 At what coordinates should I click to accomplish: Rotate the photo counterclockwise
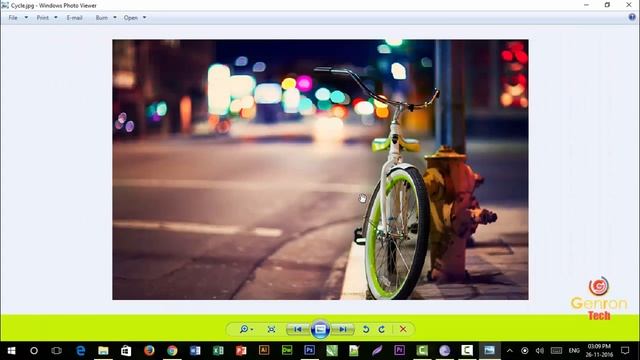coord(366,329)
